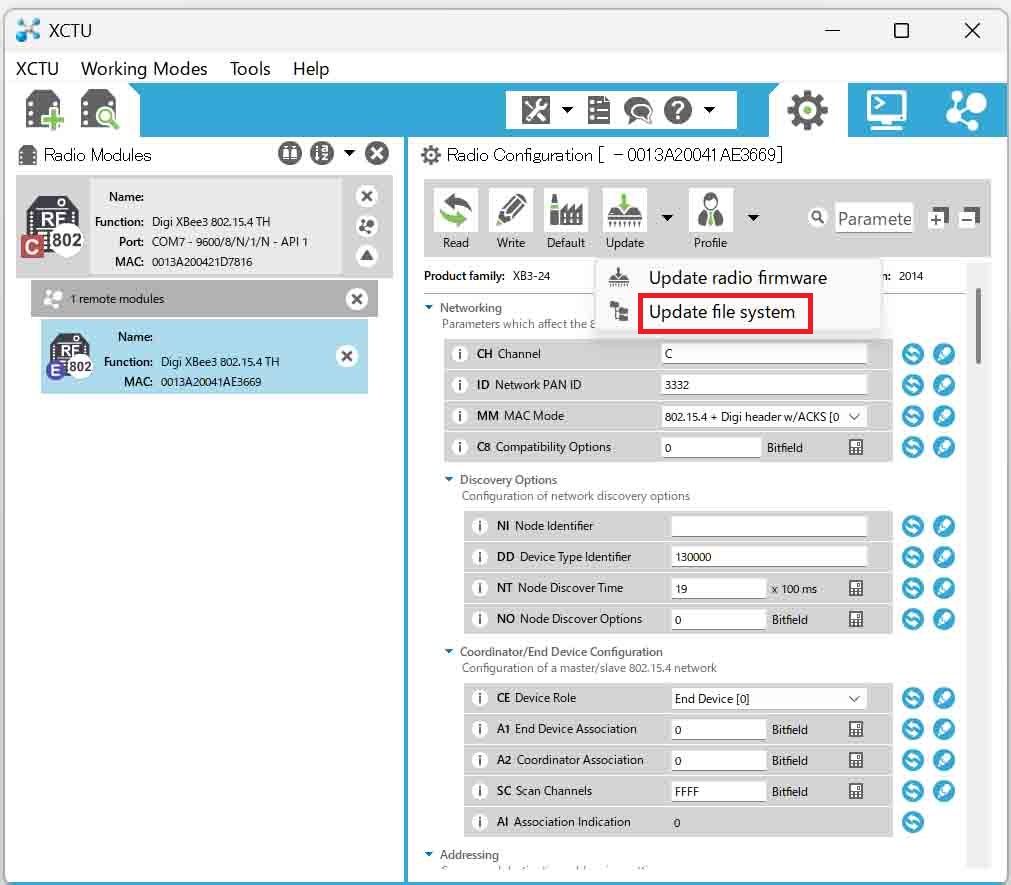
Task: Open the SC Scan Channels bitfield calculator
Action: coord(856,791)
